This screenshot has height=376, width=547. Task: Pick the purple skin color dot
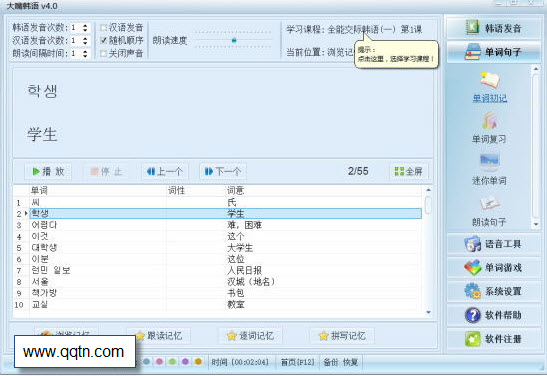tap(185, 362)
